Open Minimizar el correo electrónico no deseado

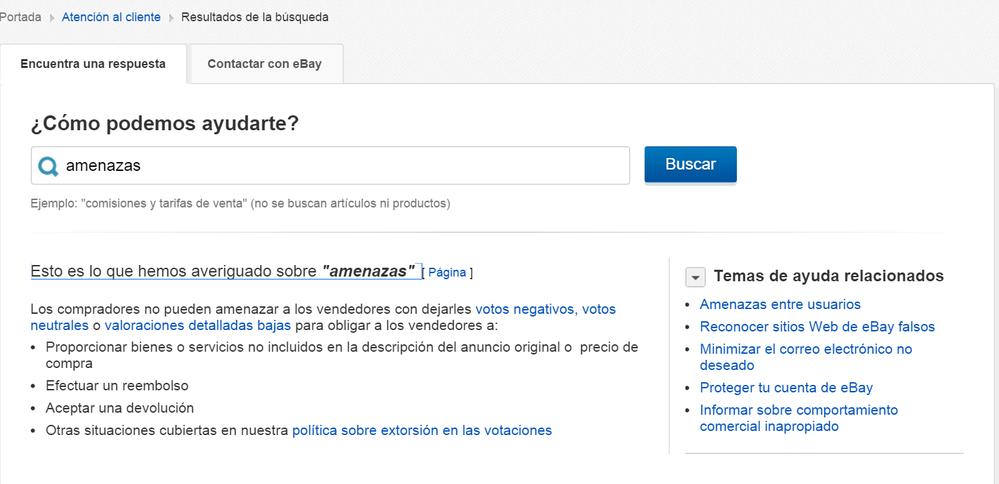(806, 357)
